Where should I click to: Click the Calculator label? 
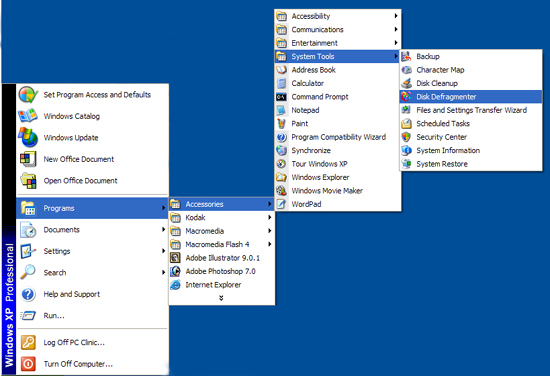pos(308,83)
